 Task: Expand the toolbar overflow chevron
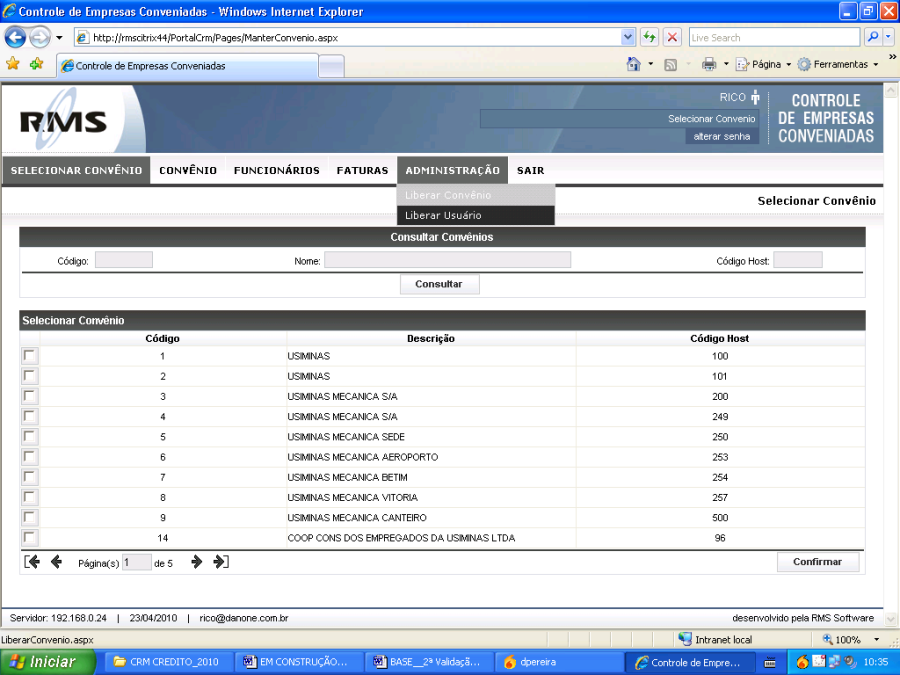pos(893,57)
